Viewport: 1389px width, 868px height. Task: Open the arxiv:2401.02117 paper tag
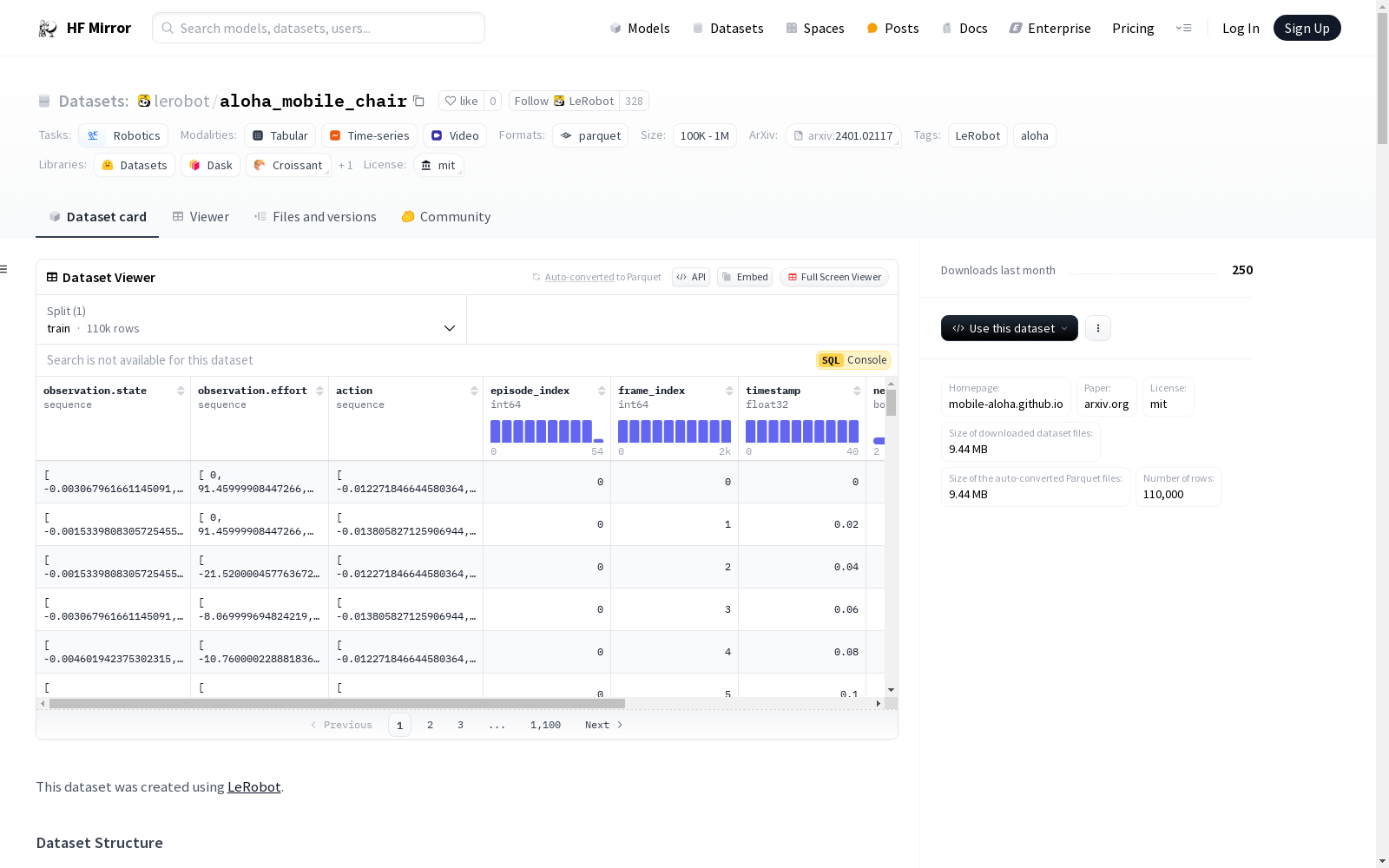[843, 135]
